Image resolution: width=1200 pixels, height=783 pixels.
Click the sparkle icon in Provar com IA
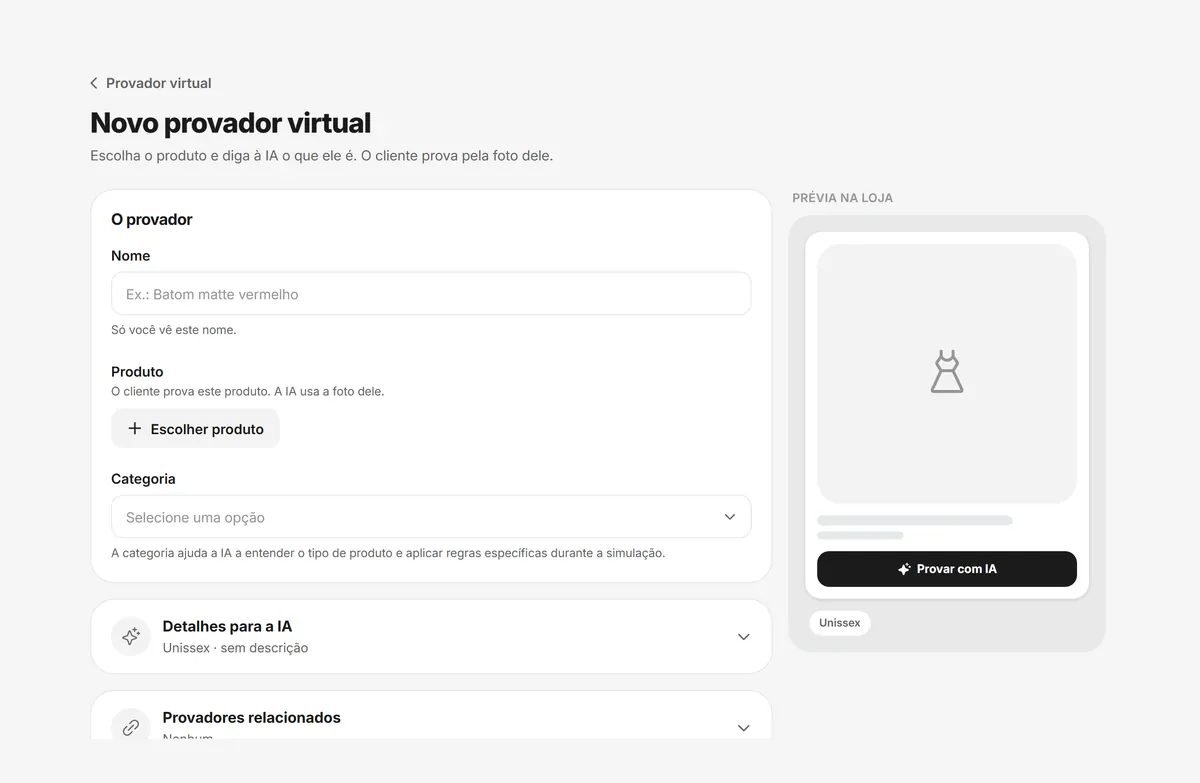[904, 569]
